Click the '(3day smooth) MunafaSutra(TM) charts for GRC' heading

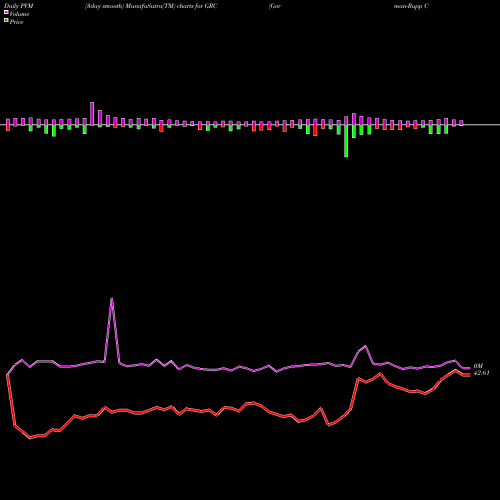pyautogui.click(x=151, y=6)
